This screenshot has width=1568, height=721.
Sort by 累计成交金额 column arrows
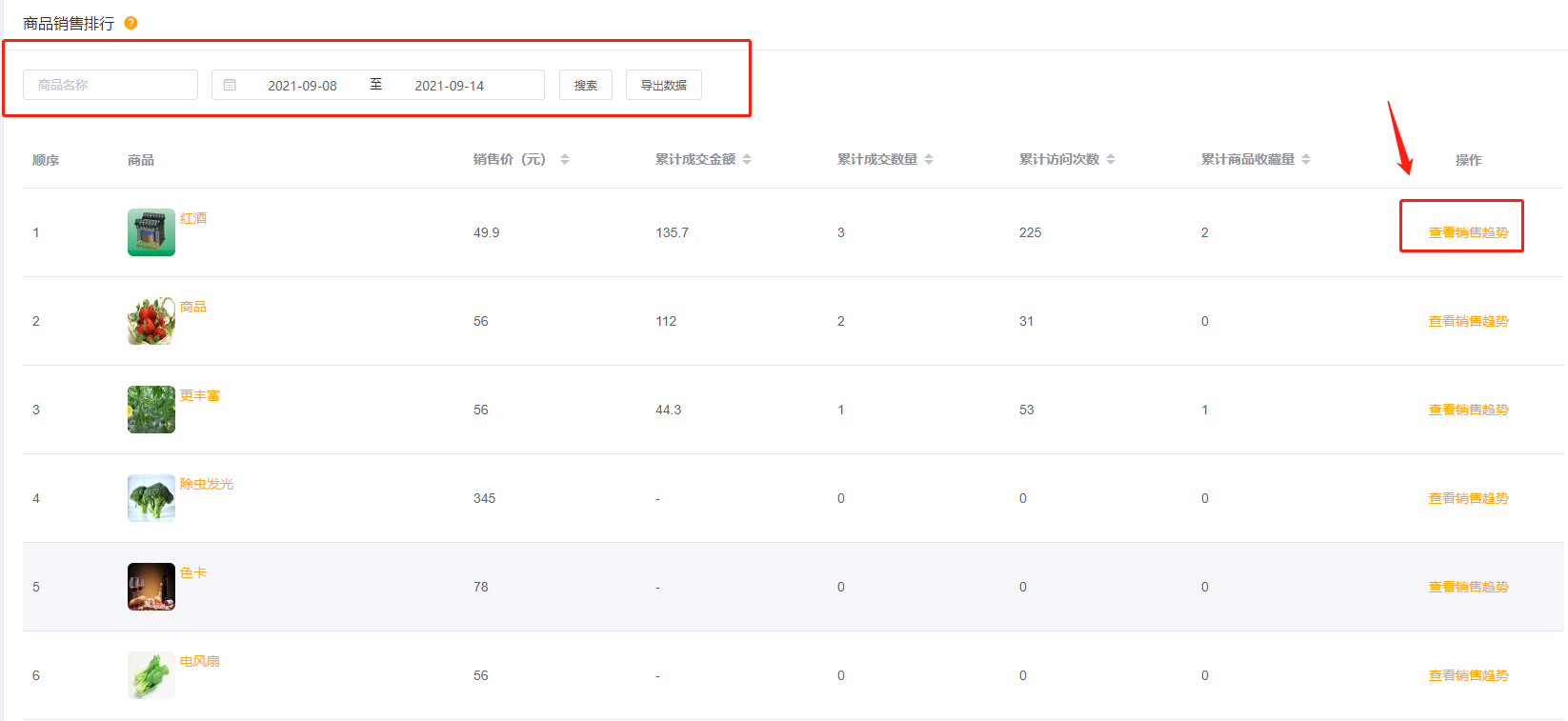(747, 159)
